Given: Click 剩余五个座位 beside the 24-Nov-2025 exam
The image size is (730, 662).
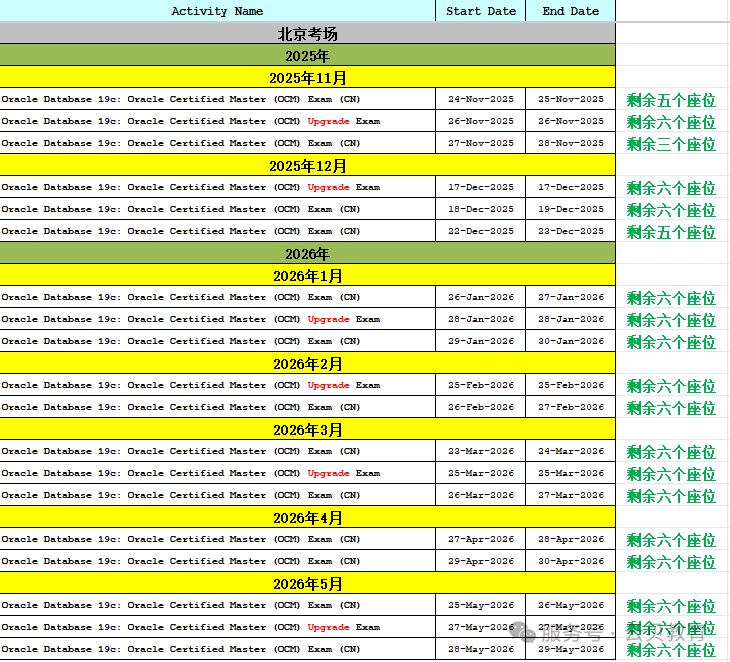Looking at the screenshot, I should tap(671, 100).
